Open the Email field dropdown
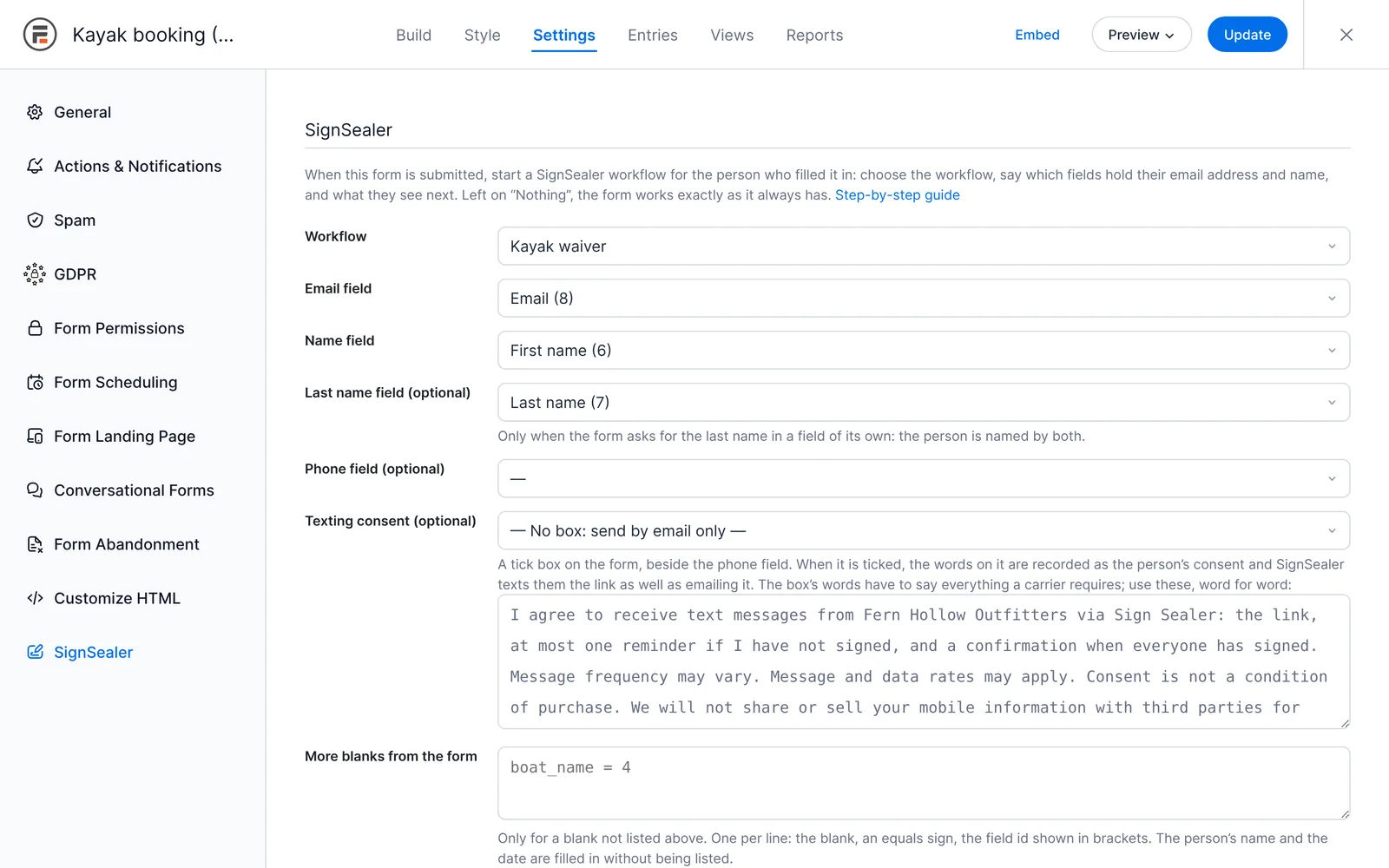The image size is (1389, 868). (924, 299)
